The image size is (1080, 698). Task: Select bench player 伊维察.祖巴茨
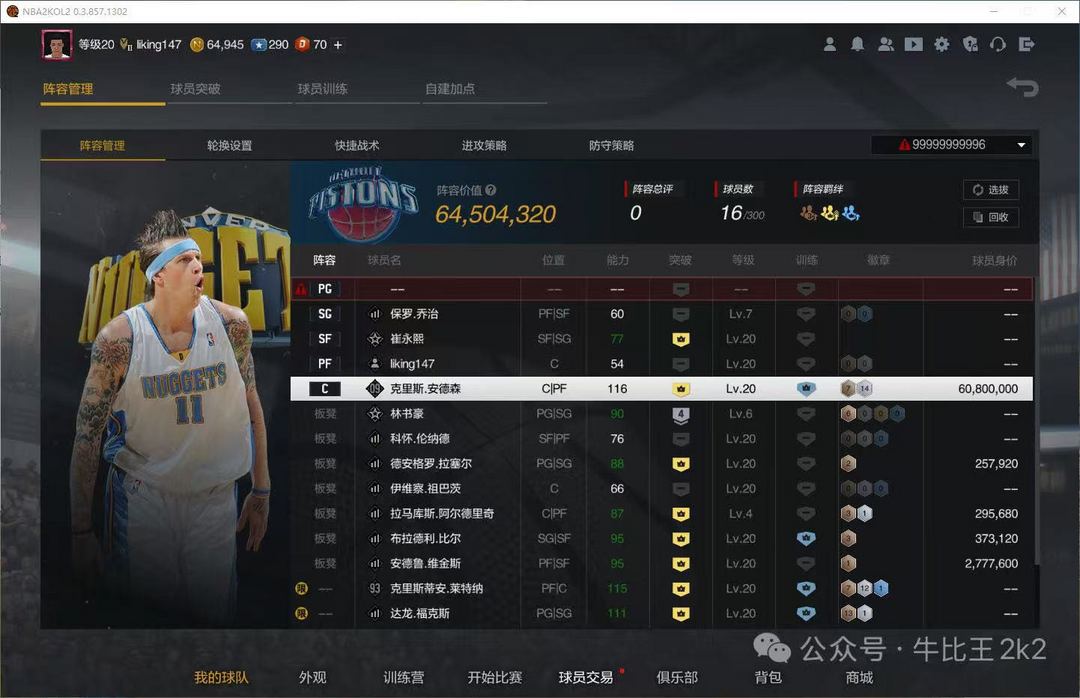click(x=662, y=489)
